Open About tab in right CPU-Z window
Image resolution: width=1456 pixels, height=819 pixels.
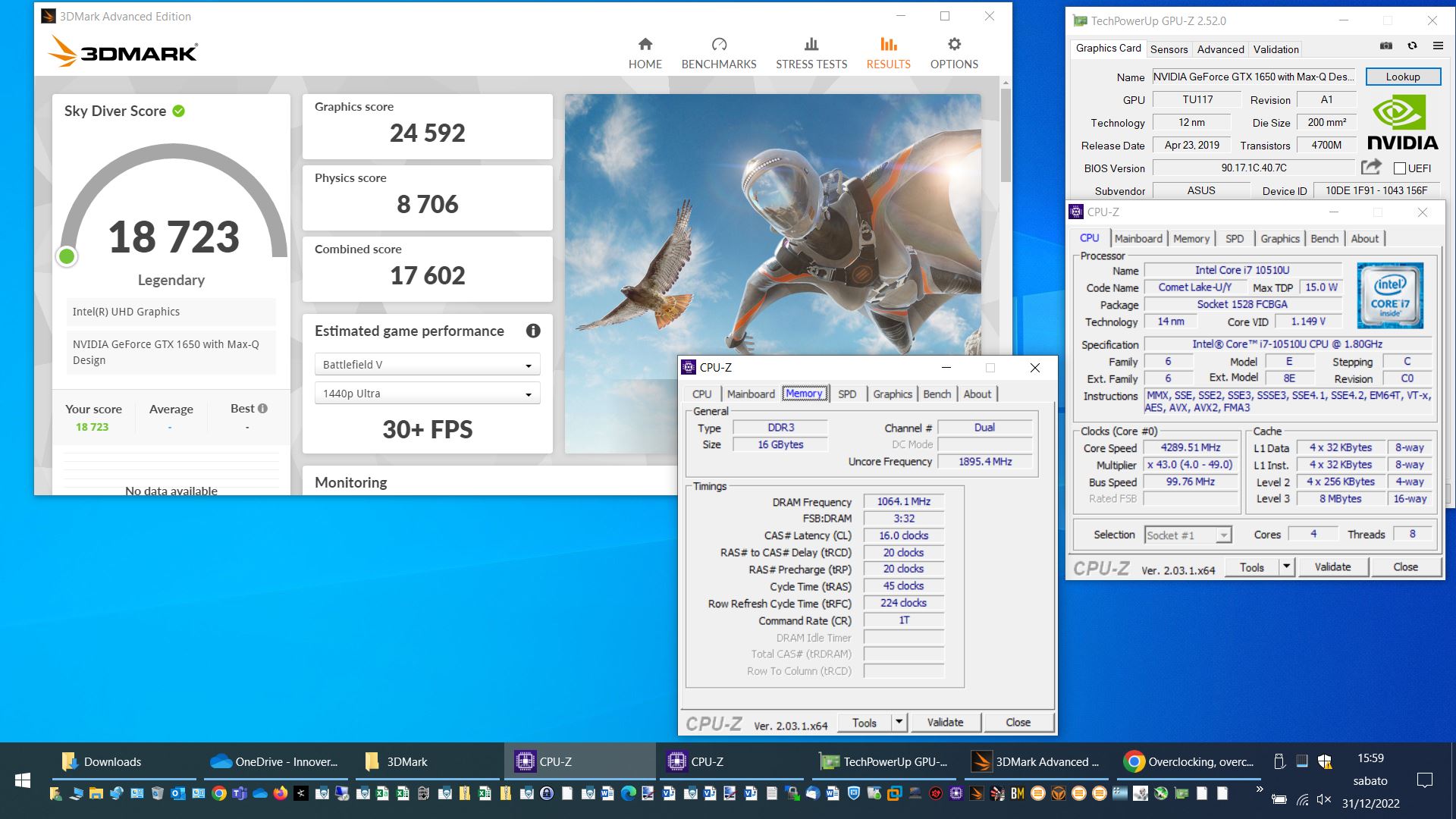point(1364,238)
